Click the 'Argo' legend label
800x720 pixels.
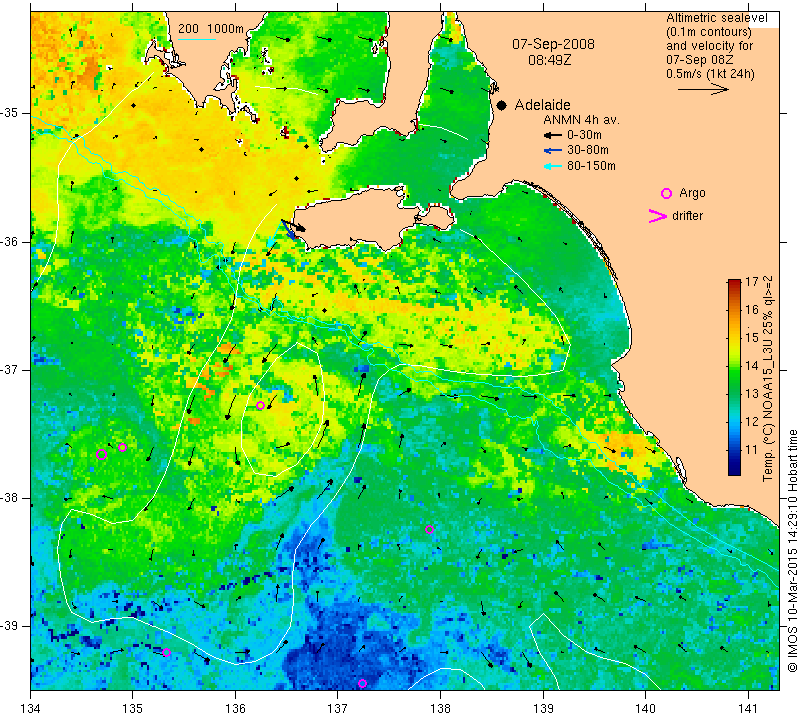tap(692, 193)
